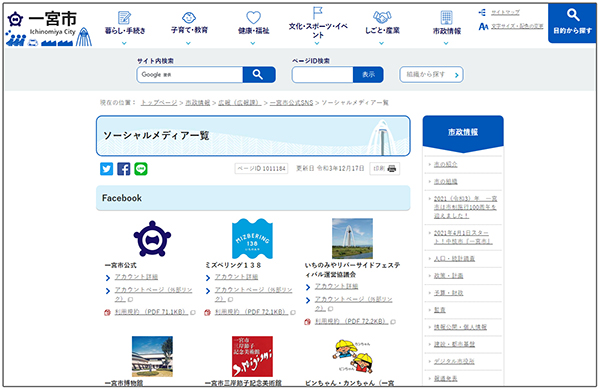
Task: Focus the Google site search field
Action: point(190,75)
